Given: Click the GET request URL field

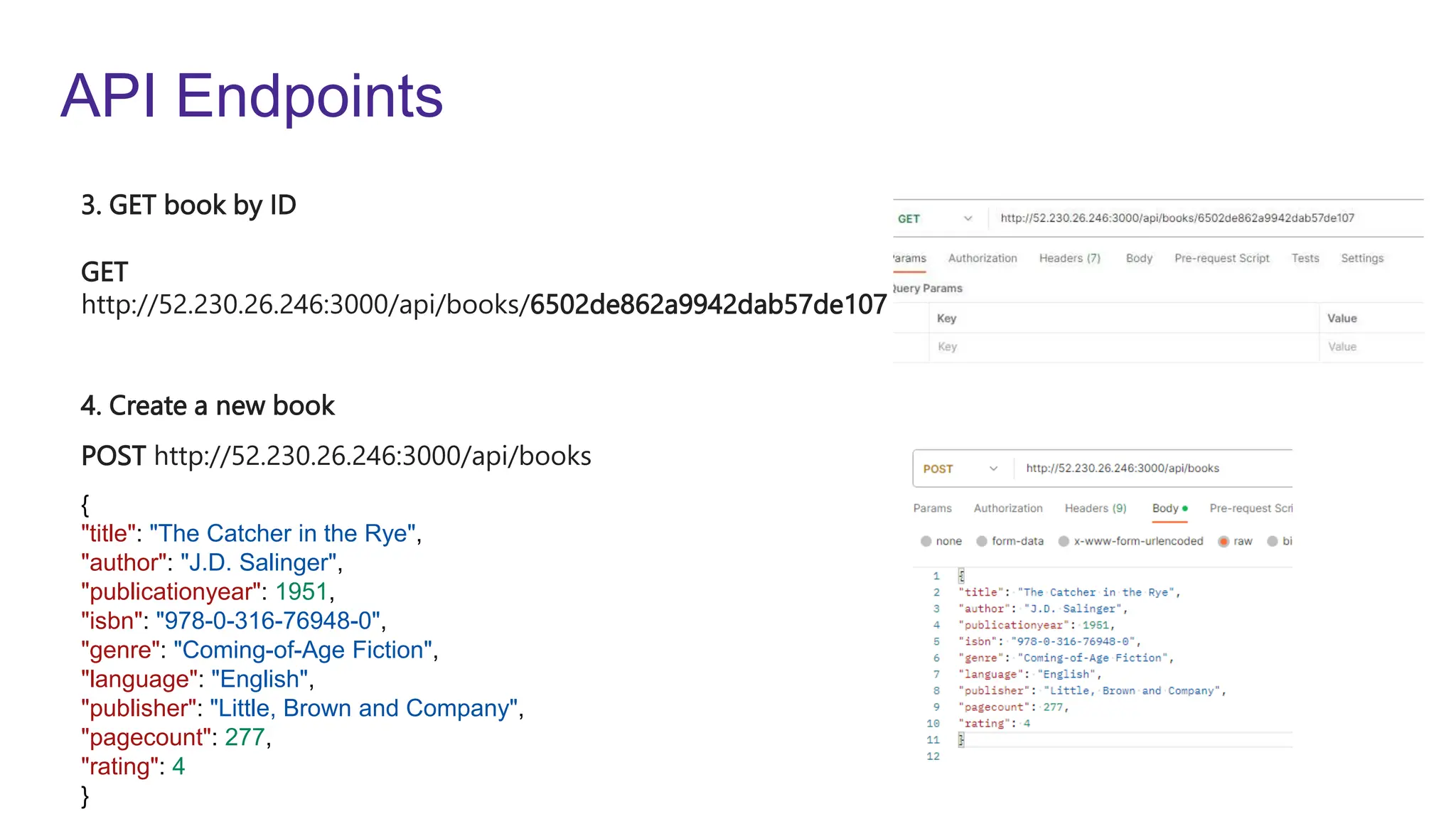Looking at the screenshot, I should (1177, 218).
